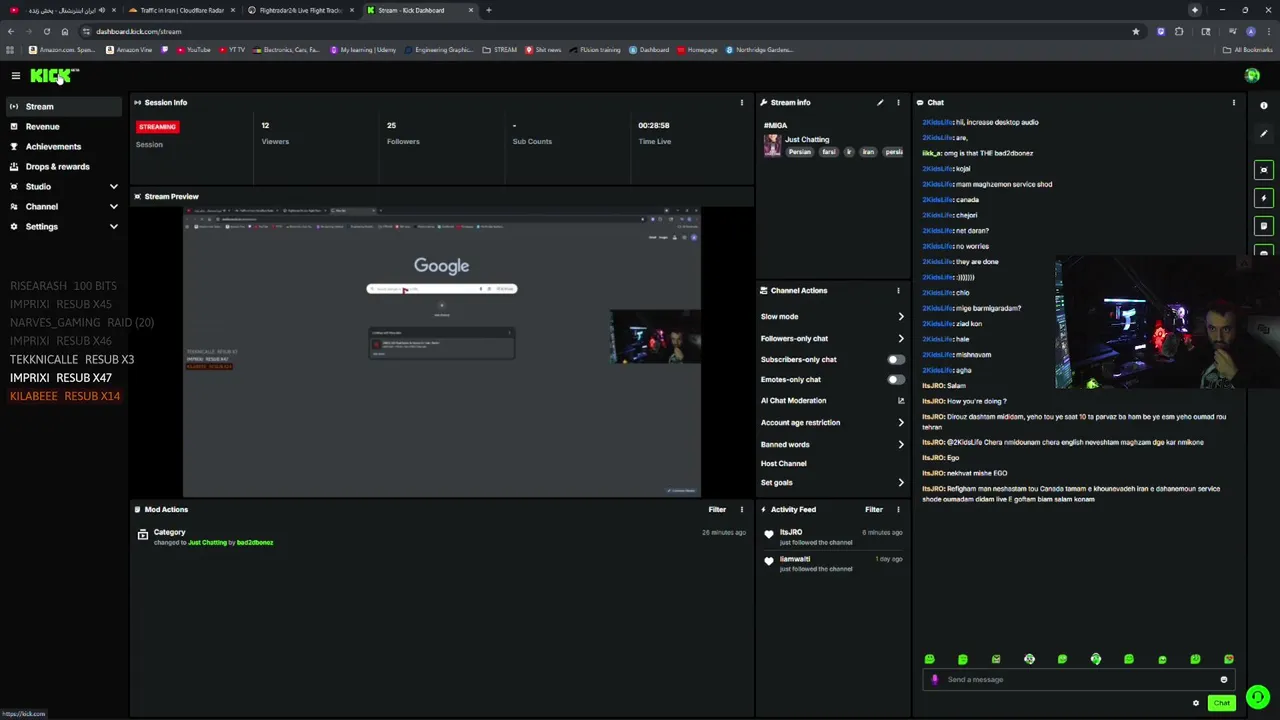This screenshot has width=1280, height=720.
Task: Click the green Chat send button
Action: (x=1221, y=703)
